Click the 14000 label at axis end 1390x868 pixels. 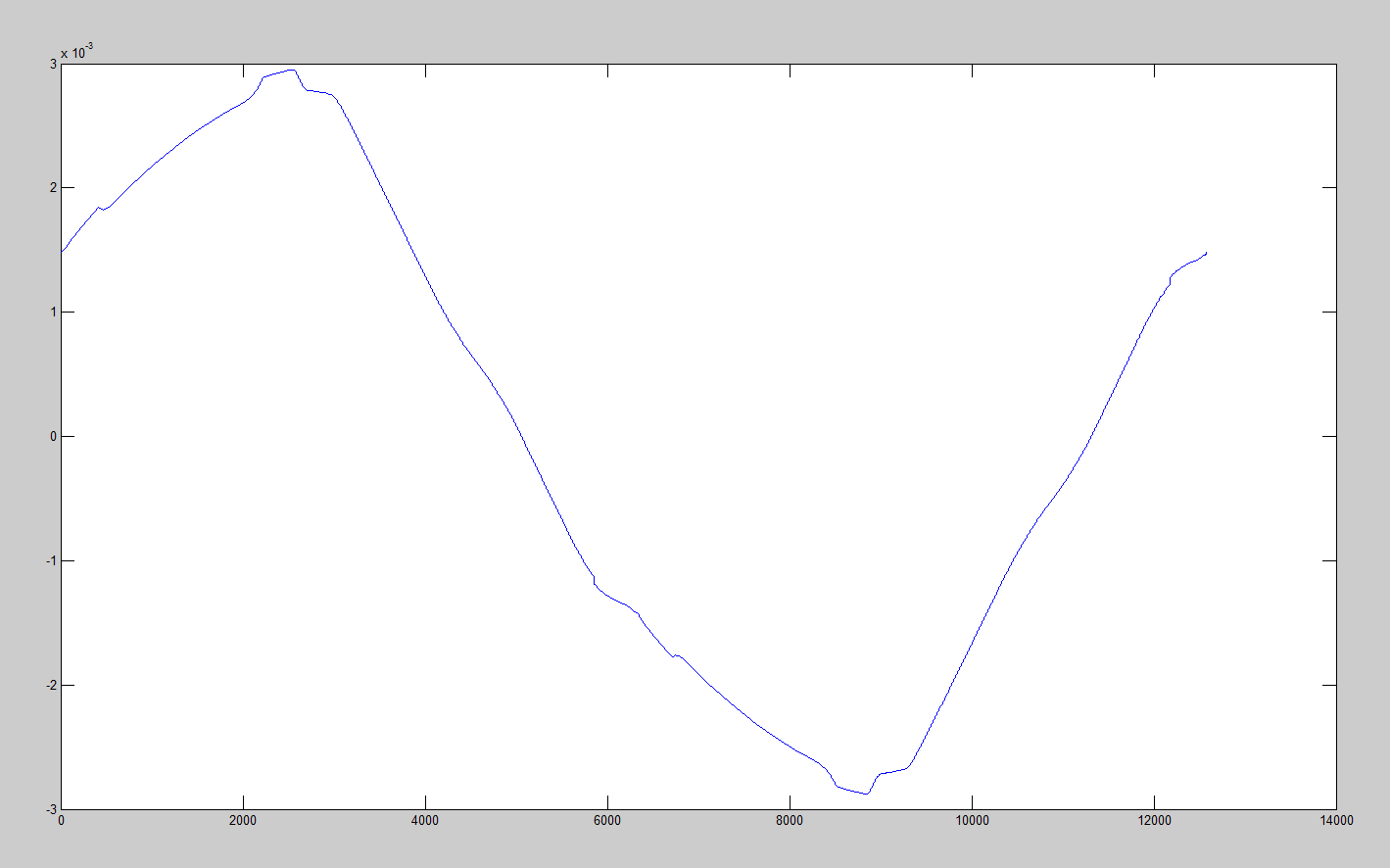tap(1336, 821)
